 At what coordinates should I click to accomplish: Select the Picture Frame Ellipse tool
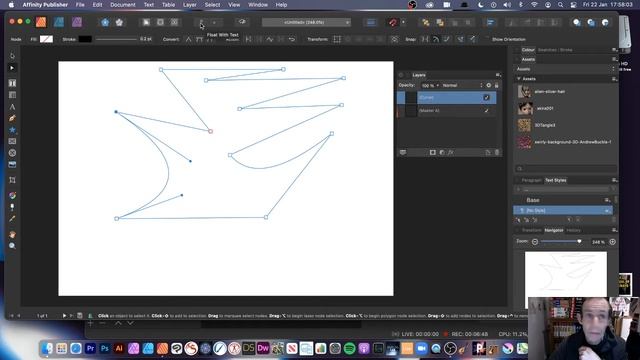[x=12, y=153]
